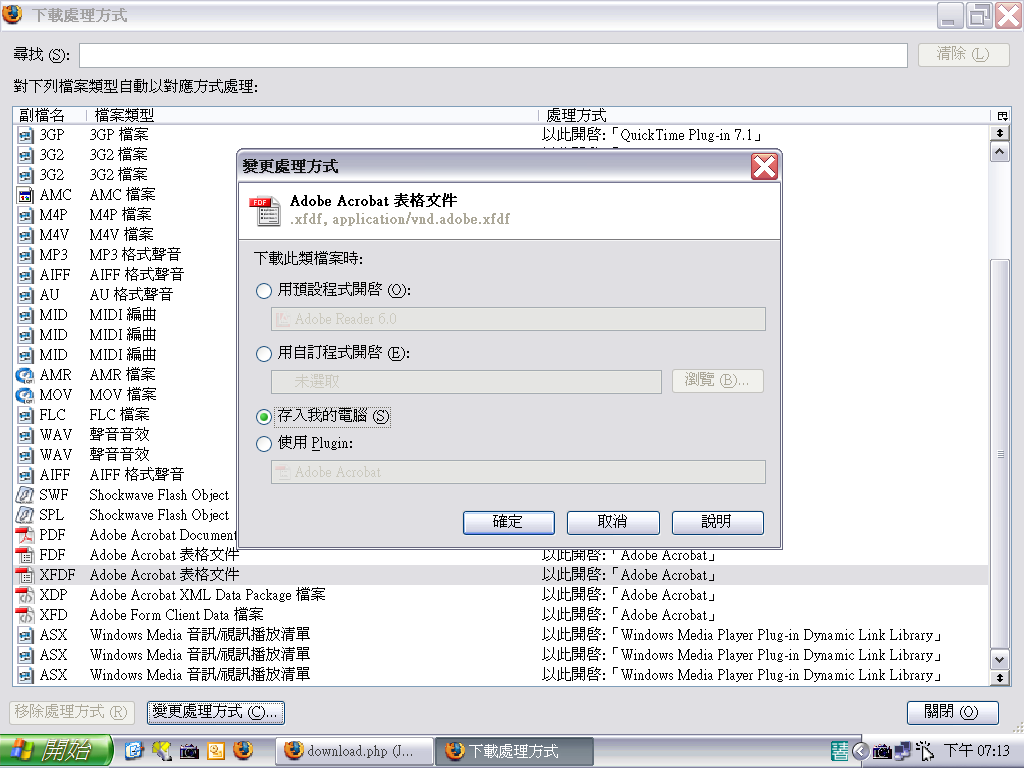The height and width of the screenshot is (768, 1024).
Task: Close the 變更處理方式 dialog
Action: (x=764, y=167)
